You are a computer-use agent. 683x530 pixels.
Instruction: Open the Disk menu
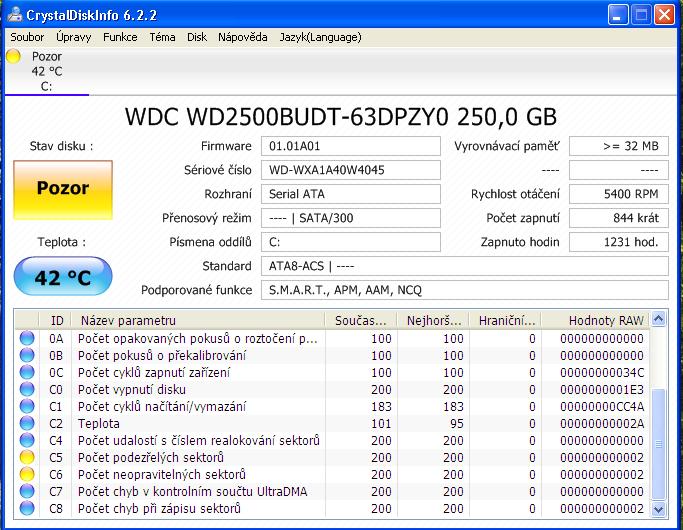click(x=197, y=37)
